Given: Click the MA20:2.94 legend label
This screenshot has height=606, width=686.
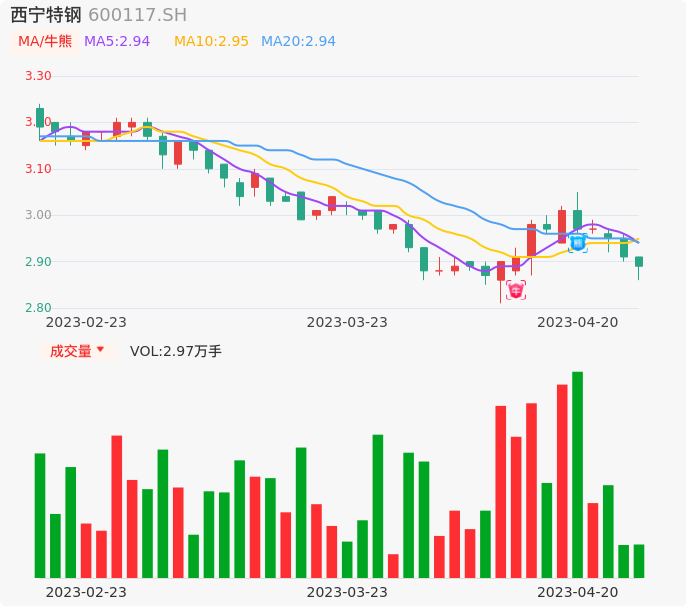Looking at the screenshot, I should pos(298,42).
